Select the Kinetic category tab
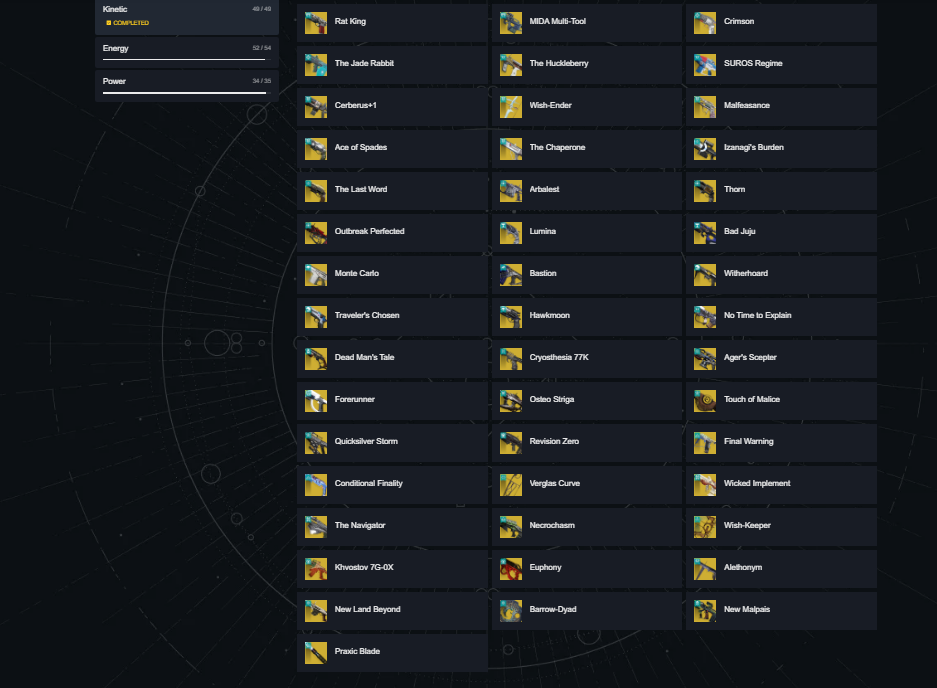Screen dimensions: 937x688 pos(187,17)
